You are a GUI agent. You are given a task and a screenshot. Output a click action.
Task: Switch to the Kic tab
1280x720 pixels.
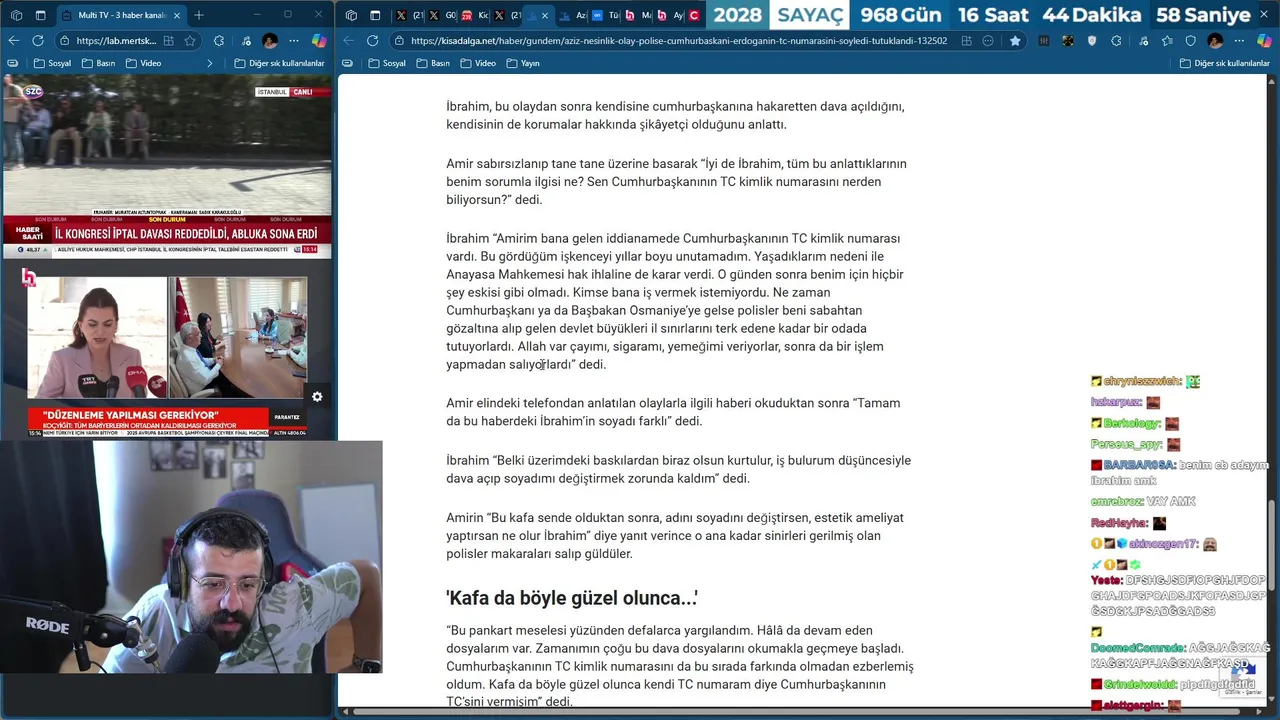(x=475, y=15)
